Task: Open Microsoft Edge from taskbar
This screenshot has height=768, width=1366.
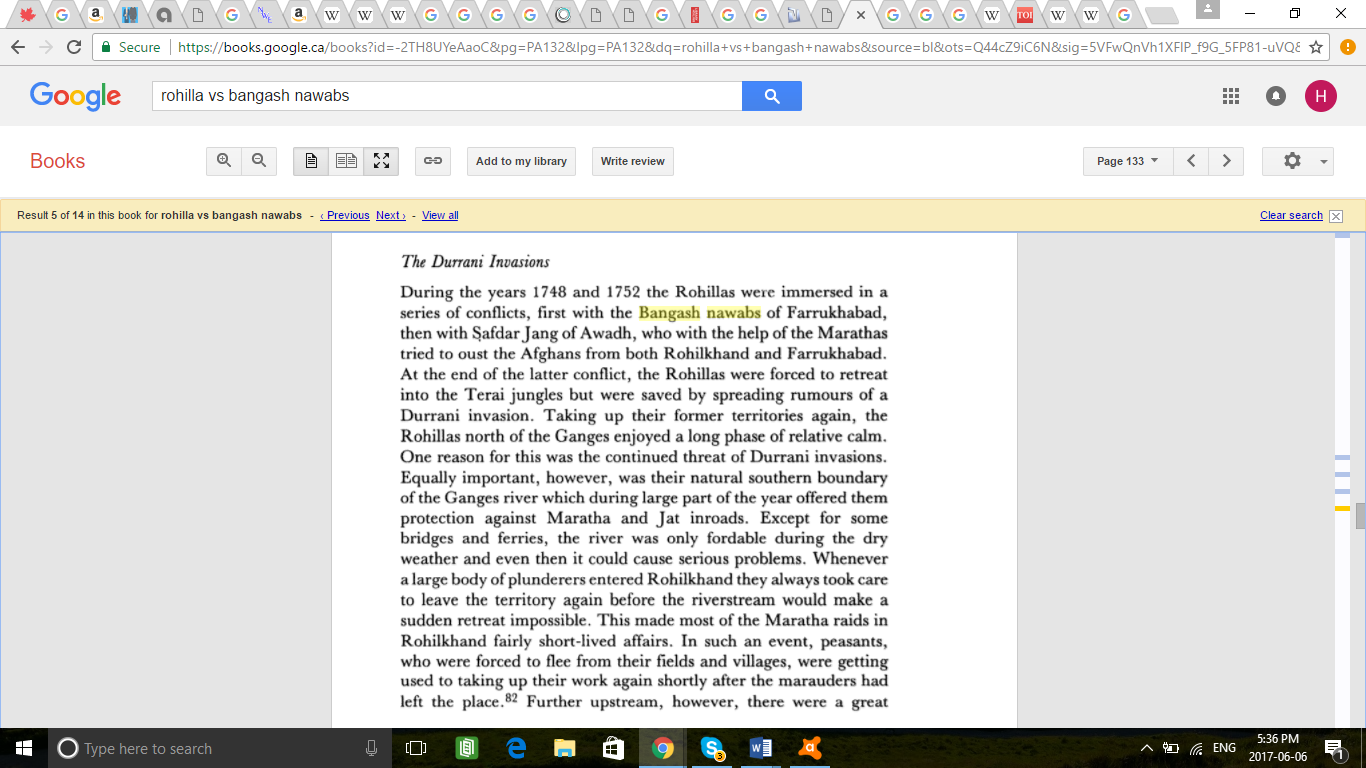Action: click(x=516, y=748)
